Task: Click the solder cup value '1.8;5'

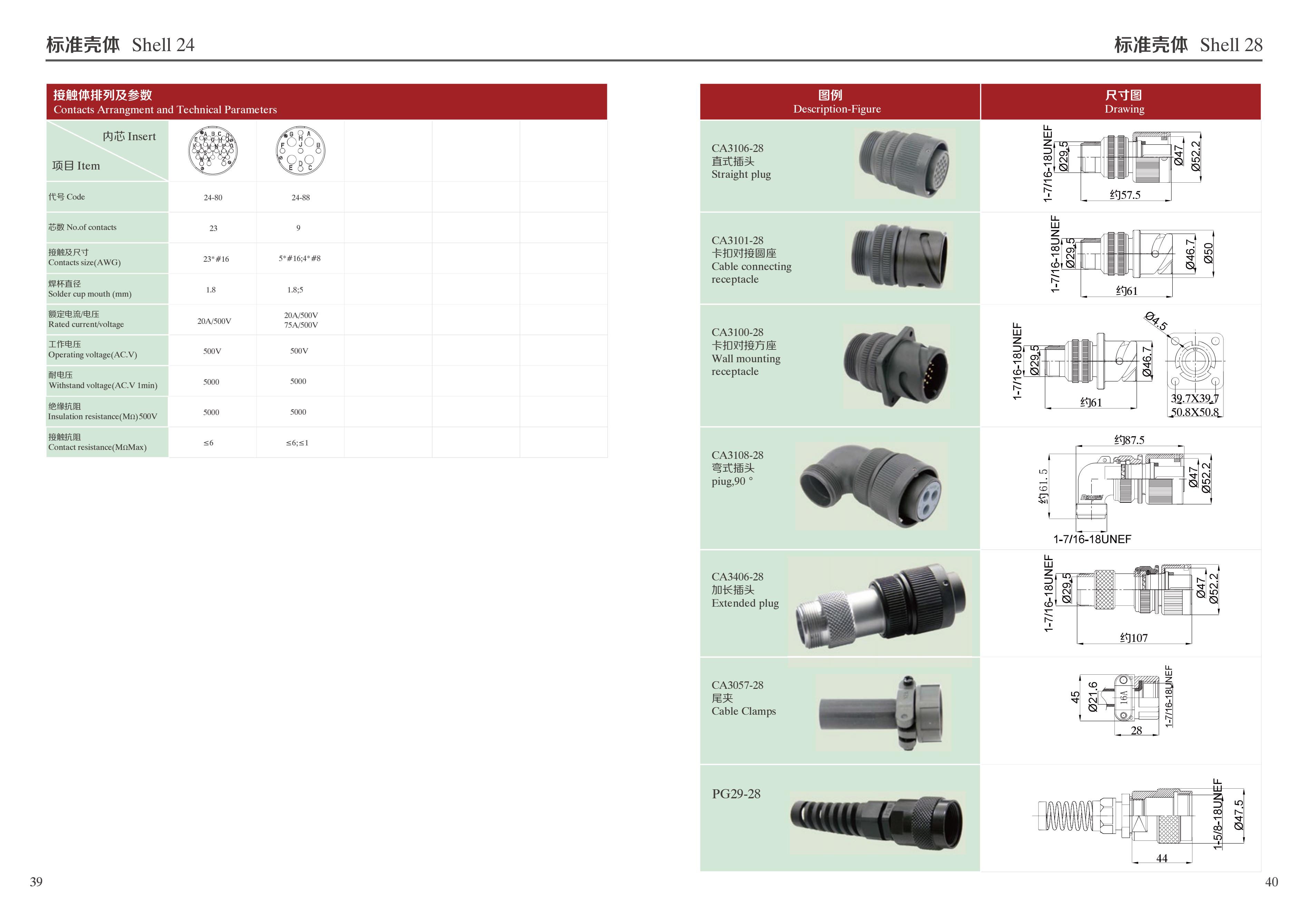Action: pos(295,290)
